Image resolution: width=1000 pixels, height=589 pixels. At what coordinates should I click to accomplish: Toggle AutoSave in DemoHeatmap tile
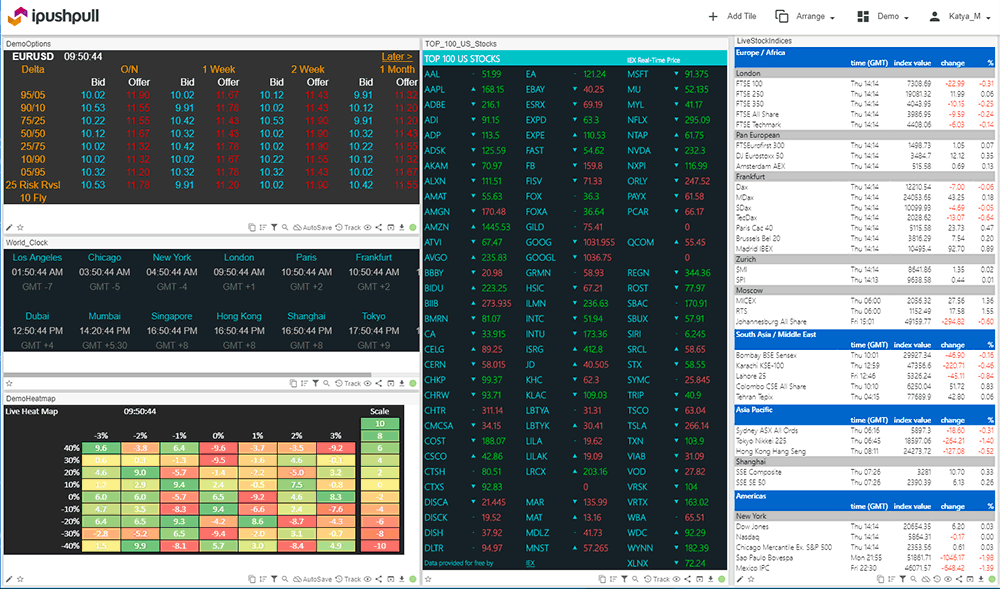(312, 579)
